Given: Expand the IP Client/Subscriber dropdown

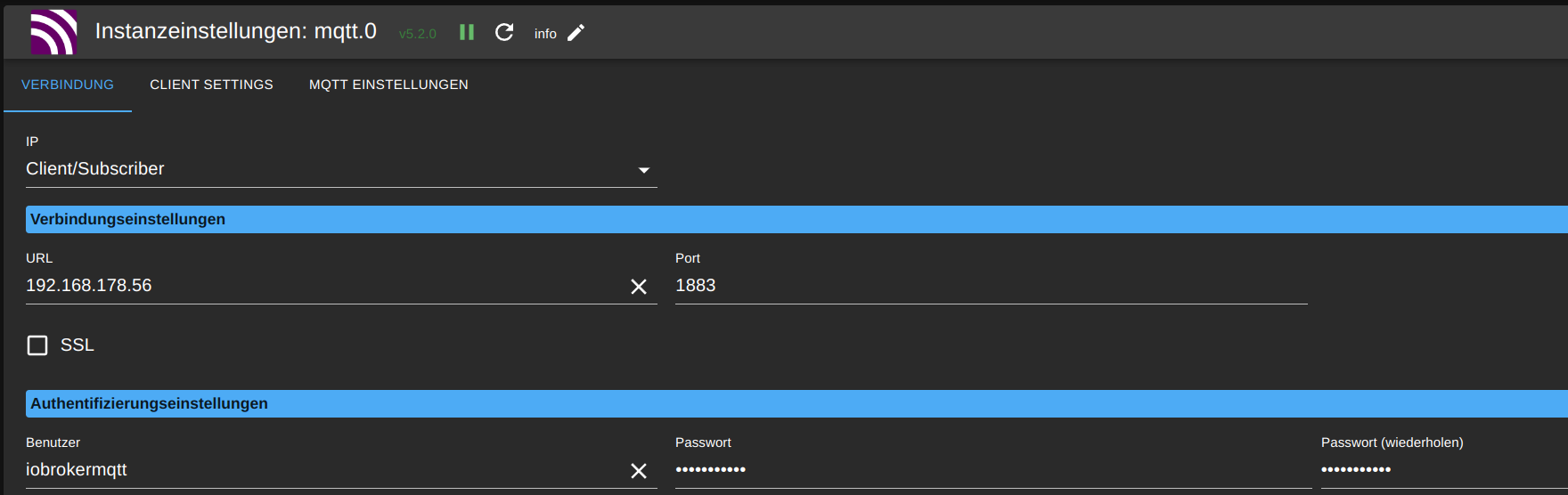Looking at the screenshot, I should 341,169.
